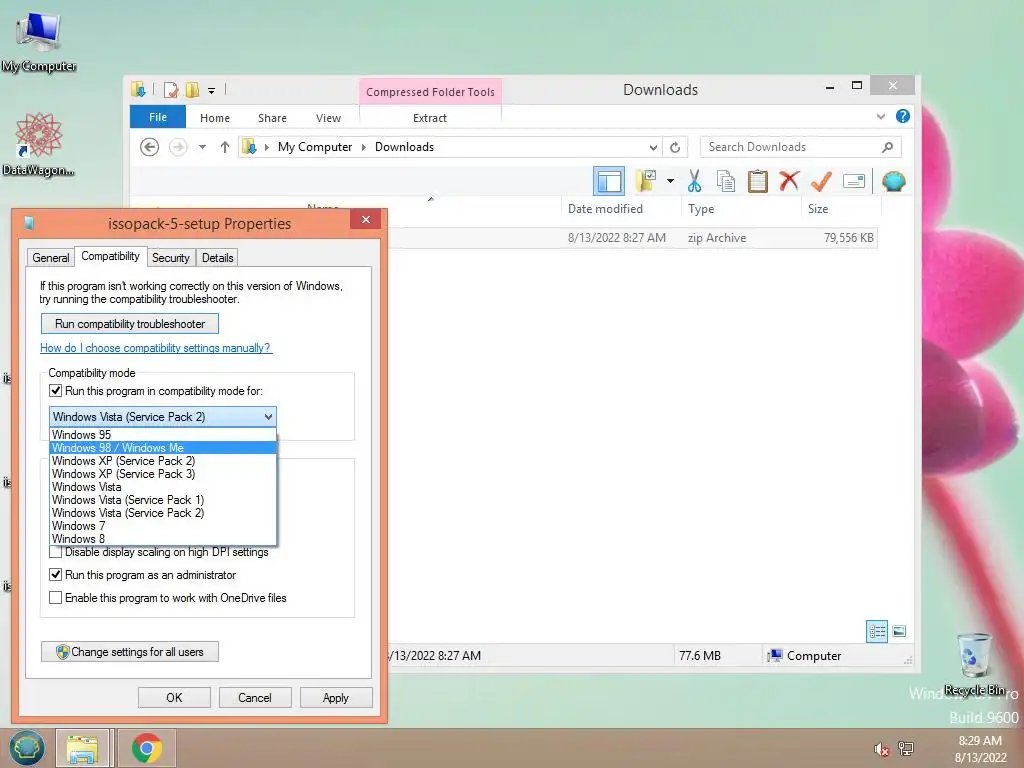Image resolution: width=1024 pixels, height=768 pixels.
Task: Open the Home ribbon tab
Action: [x=215, y=118]
